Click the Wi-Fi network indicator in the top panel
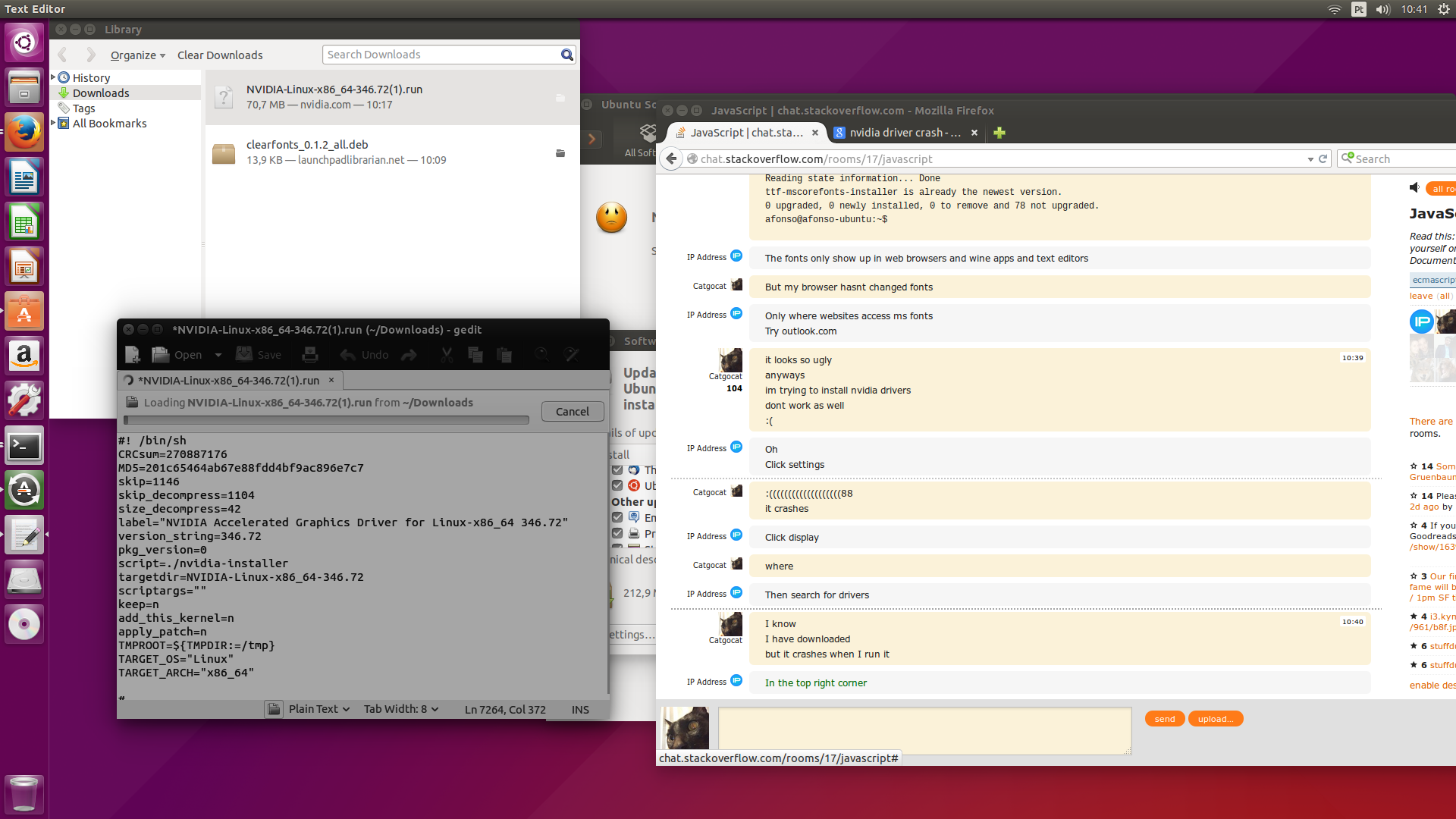Screen dimensions: 1456x819 [1334, 9]
